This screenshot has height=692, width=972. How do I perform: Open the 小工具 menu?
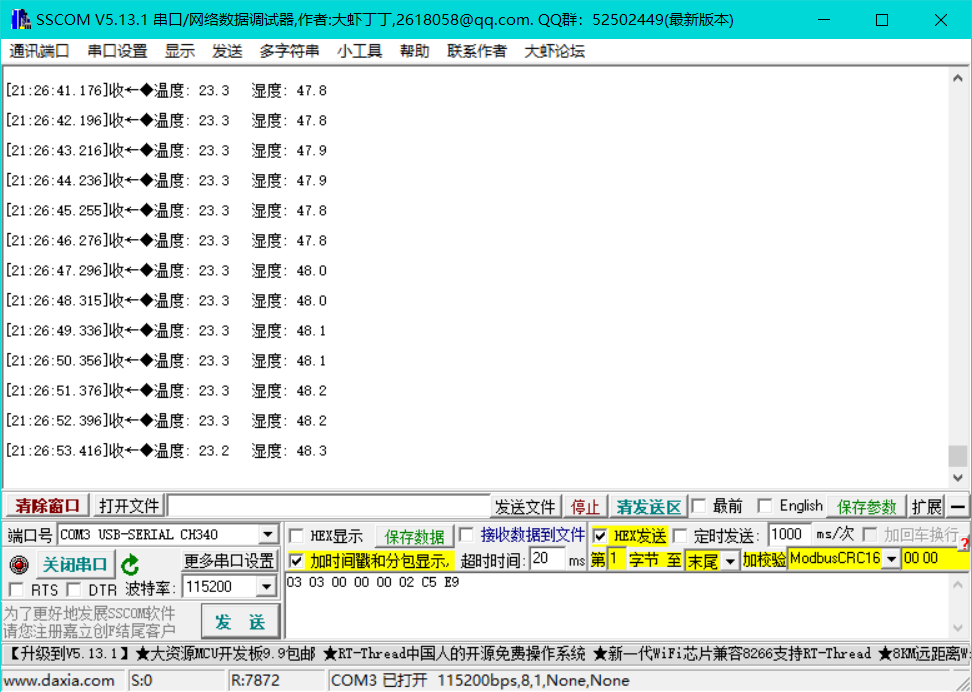click(360, 51)
